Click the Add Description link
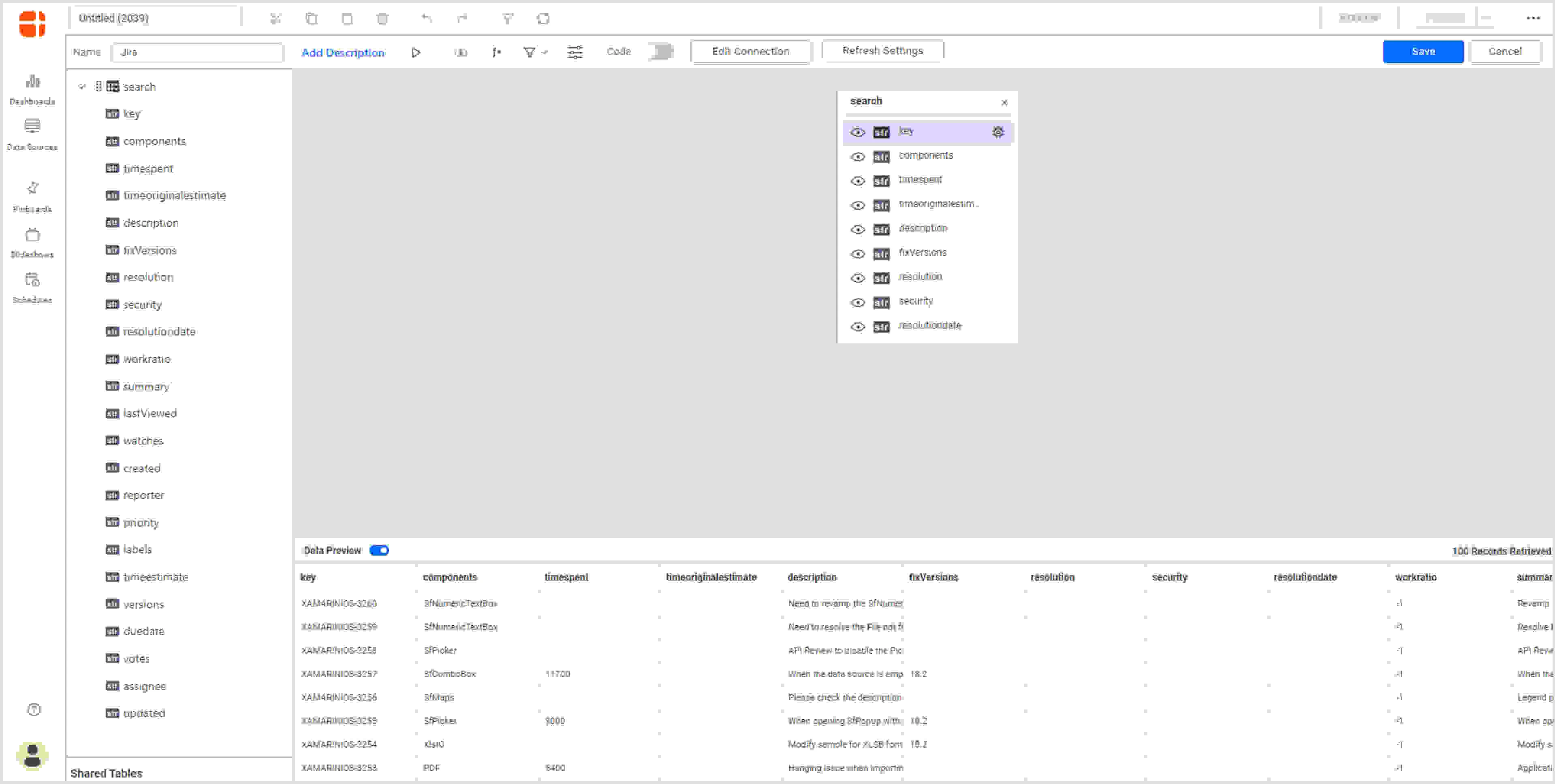Image resolution: width=1555 pixels, height=784 pixels. (342, 53)
